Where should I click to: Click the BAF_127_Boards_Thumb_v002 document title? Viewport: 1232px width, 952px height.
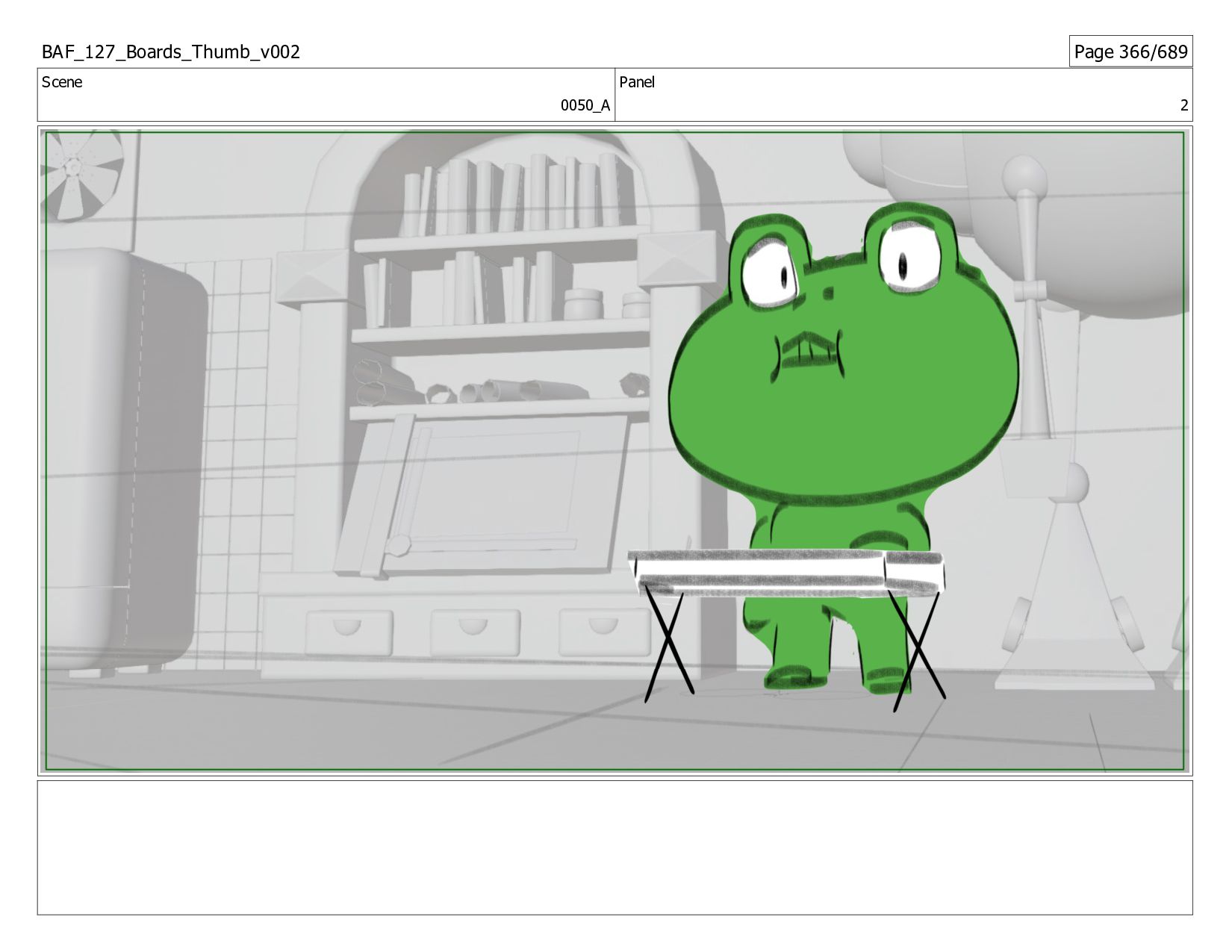pos(171,52)
